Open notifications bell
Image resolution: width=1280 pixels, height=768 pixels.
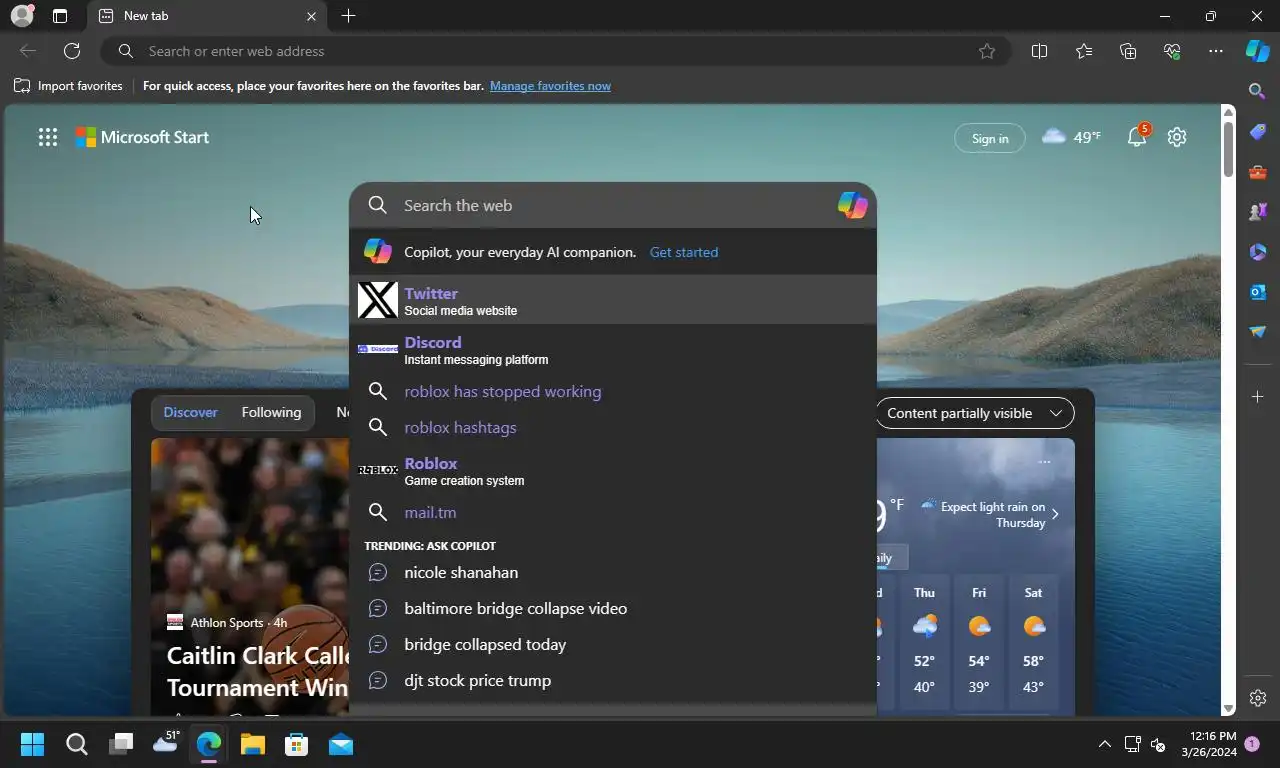pos(1137,137)
